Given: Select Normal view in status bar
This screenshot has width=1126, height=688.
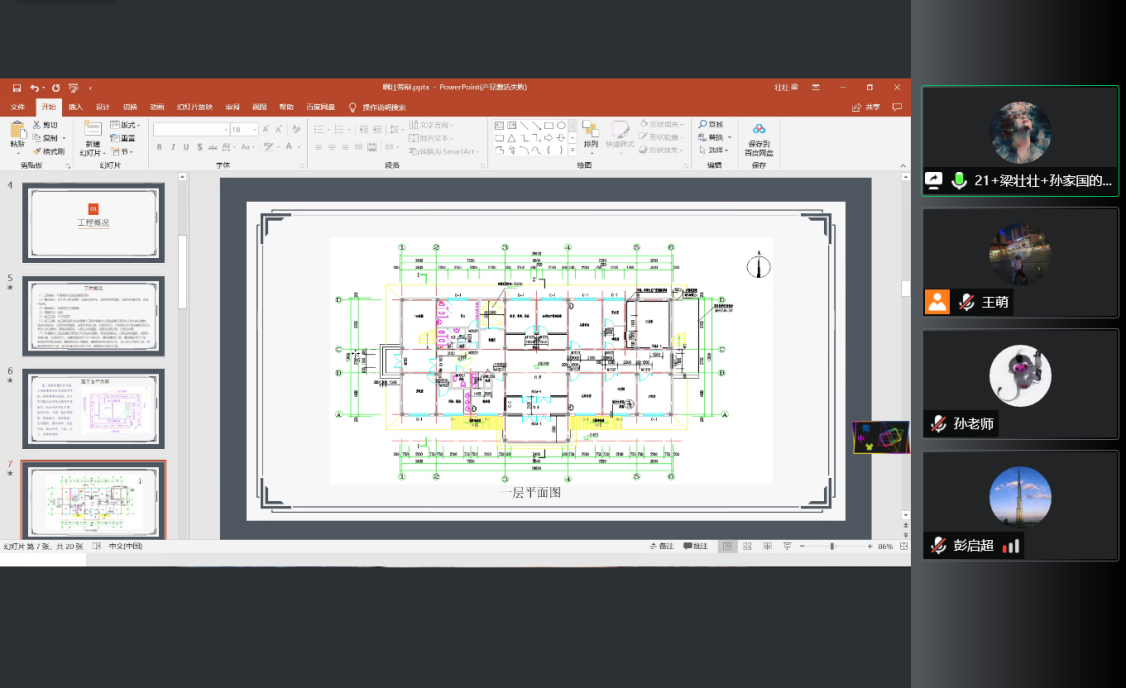Looking at the screenshot, I should (x=727, y=547).
